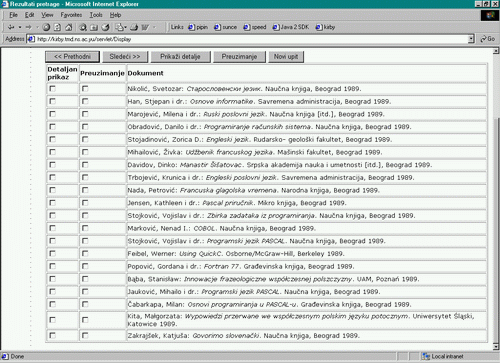Click the Go button beside the address bar
Image resolution: width=500 pixels, height=363 pixels.
tap(487, 39)
